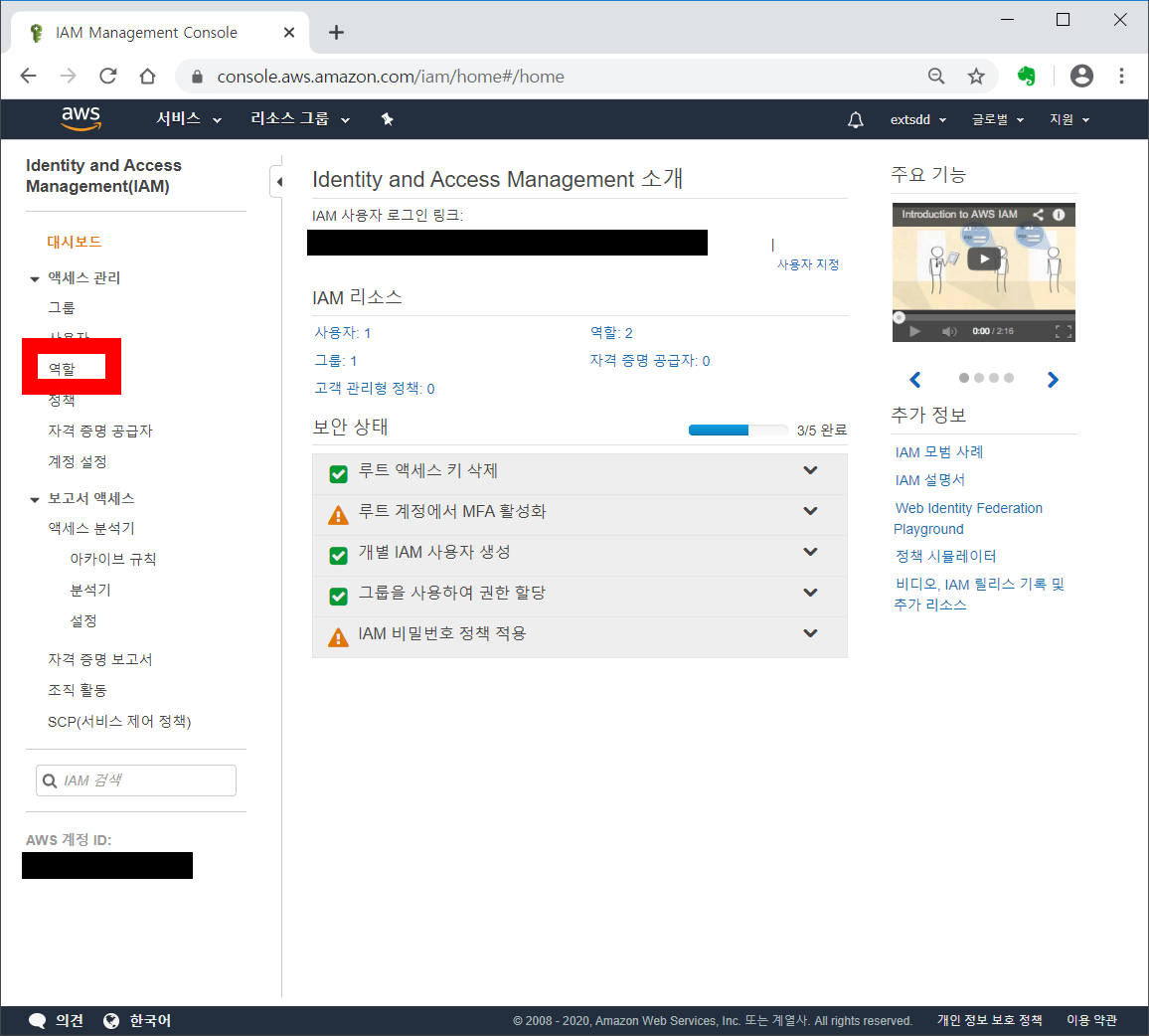Close the IAM Management Console tab
This screenshot has width=1149, height=1036.
pos(288,32)
